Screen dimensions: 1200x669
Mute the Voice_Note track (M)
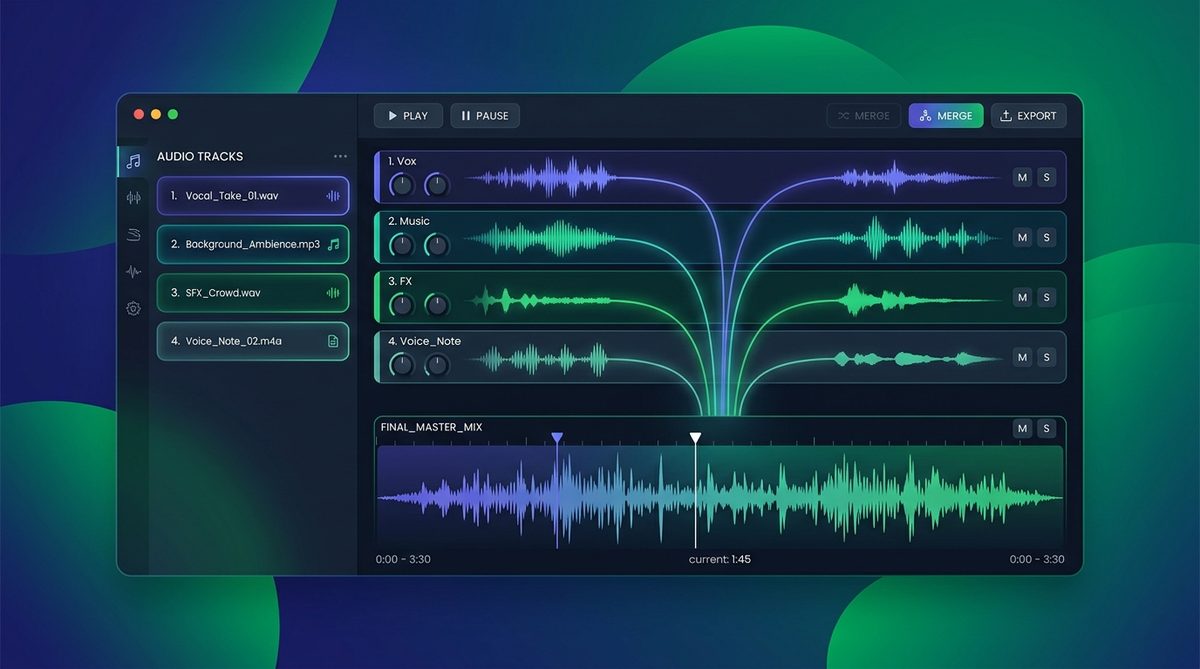coord(1022,357)
